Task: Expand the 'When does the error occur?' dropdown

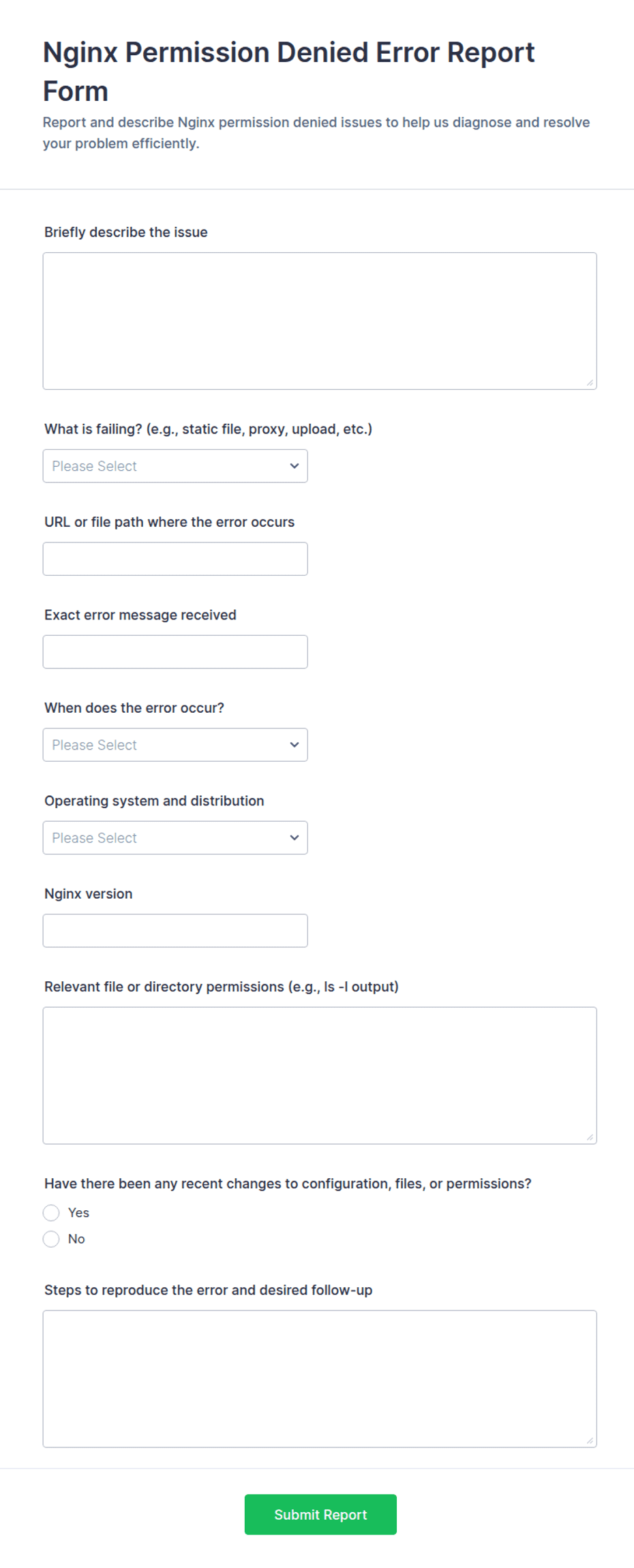Action: [175, 745]
